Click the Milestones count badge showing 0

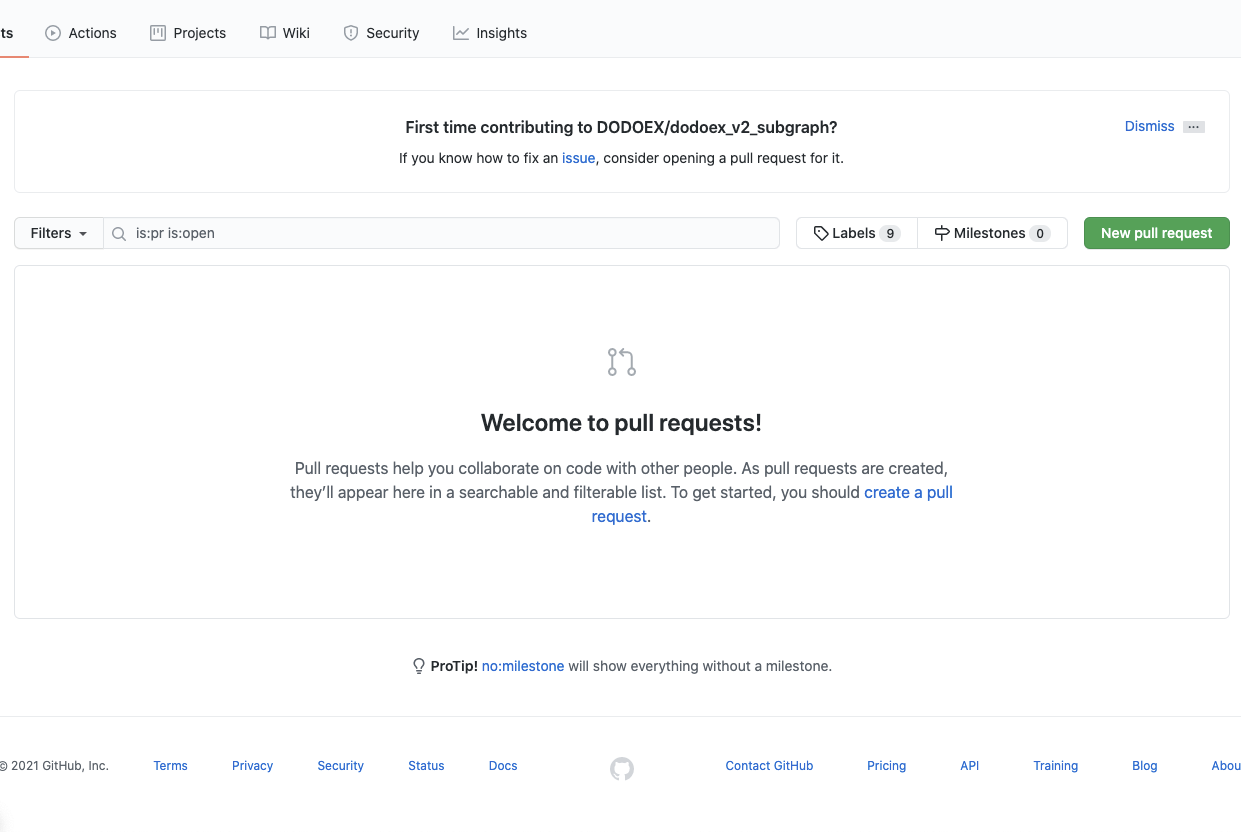[x=1040, y=234]
